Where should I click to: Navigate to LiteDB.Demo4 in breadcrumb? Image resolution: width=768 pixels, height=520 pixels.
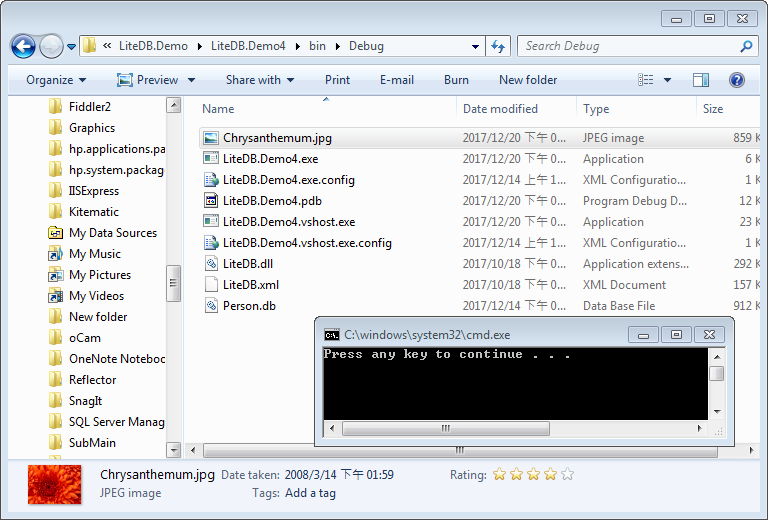pos(248,46)
